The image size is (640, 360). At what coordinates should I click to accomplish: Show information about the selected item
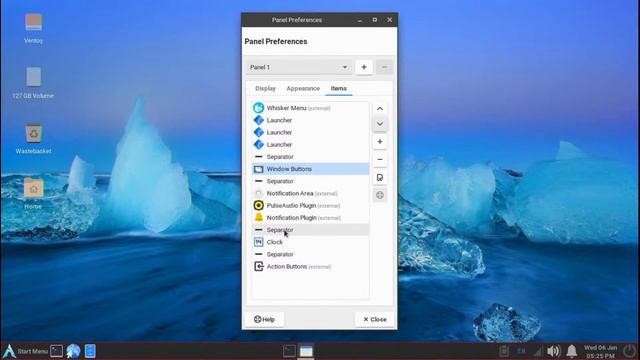point(380,195)
